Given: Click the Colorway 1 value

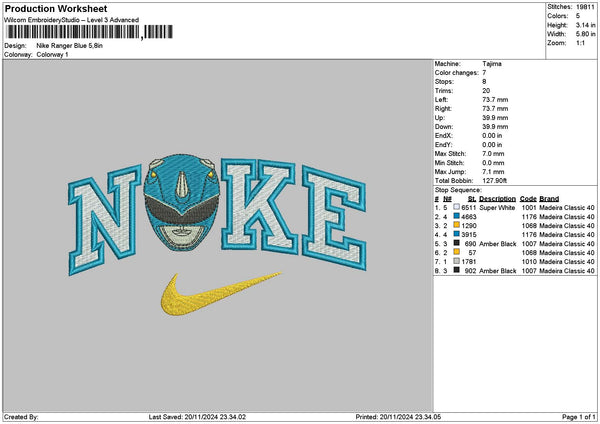Looking at the screenshot, I should tap(52, 55).
